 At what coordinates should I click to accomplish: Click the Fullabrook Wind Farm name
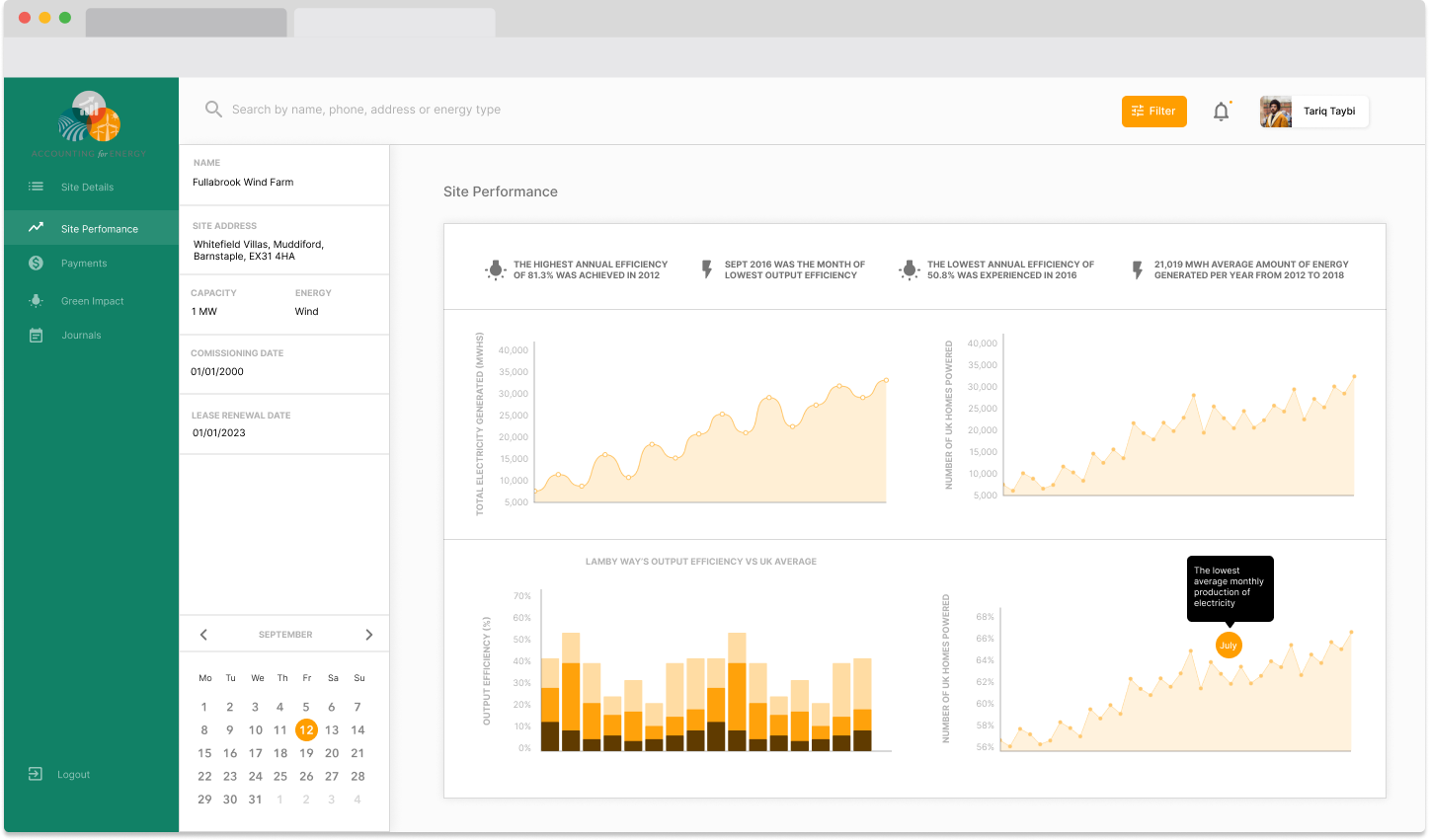tap(243, 183)
